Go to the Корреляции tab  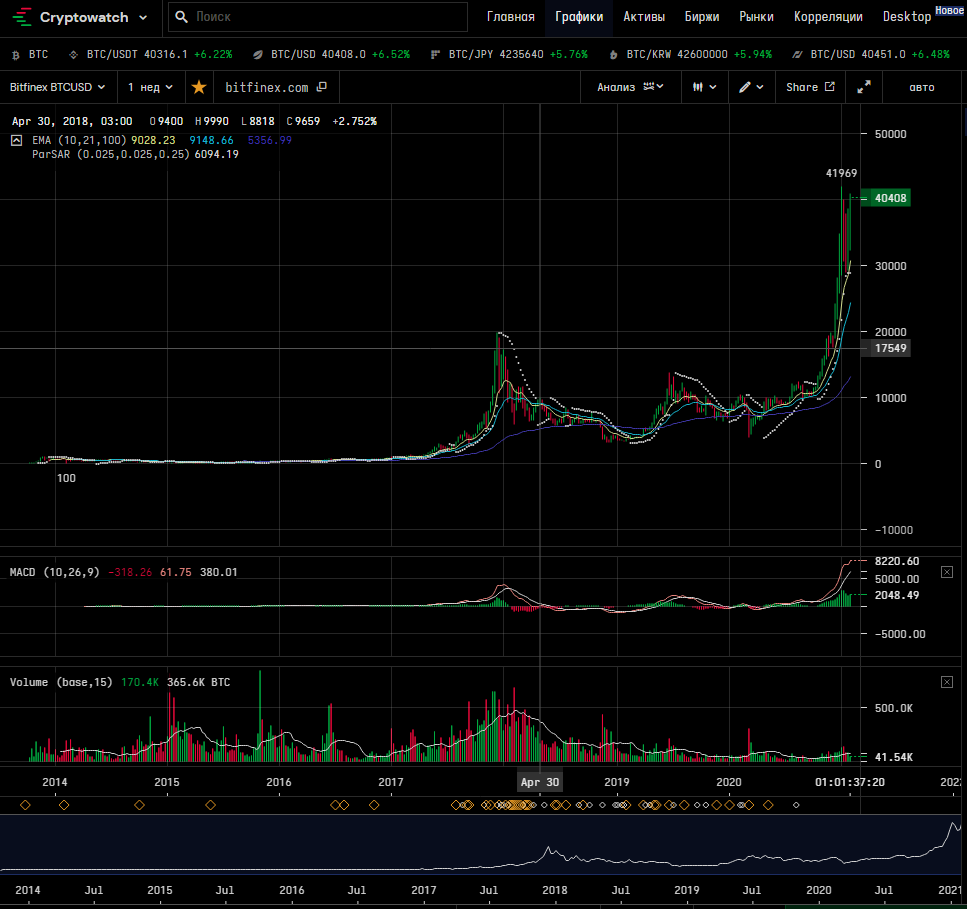coord(827,17)
